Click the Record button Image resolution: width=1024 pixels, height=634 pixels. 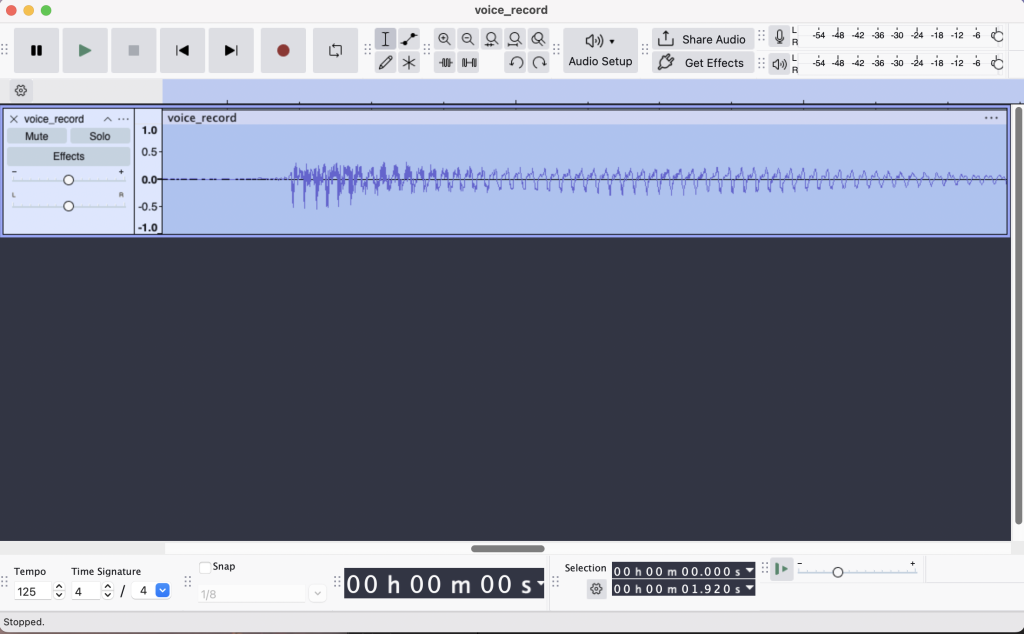click(283, 50)
